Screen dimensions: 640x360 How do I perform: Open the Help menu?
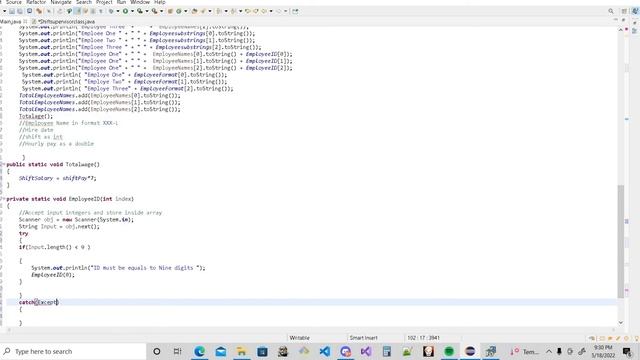160,2
